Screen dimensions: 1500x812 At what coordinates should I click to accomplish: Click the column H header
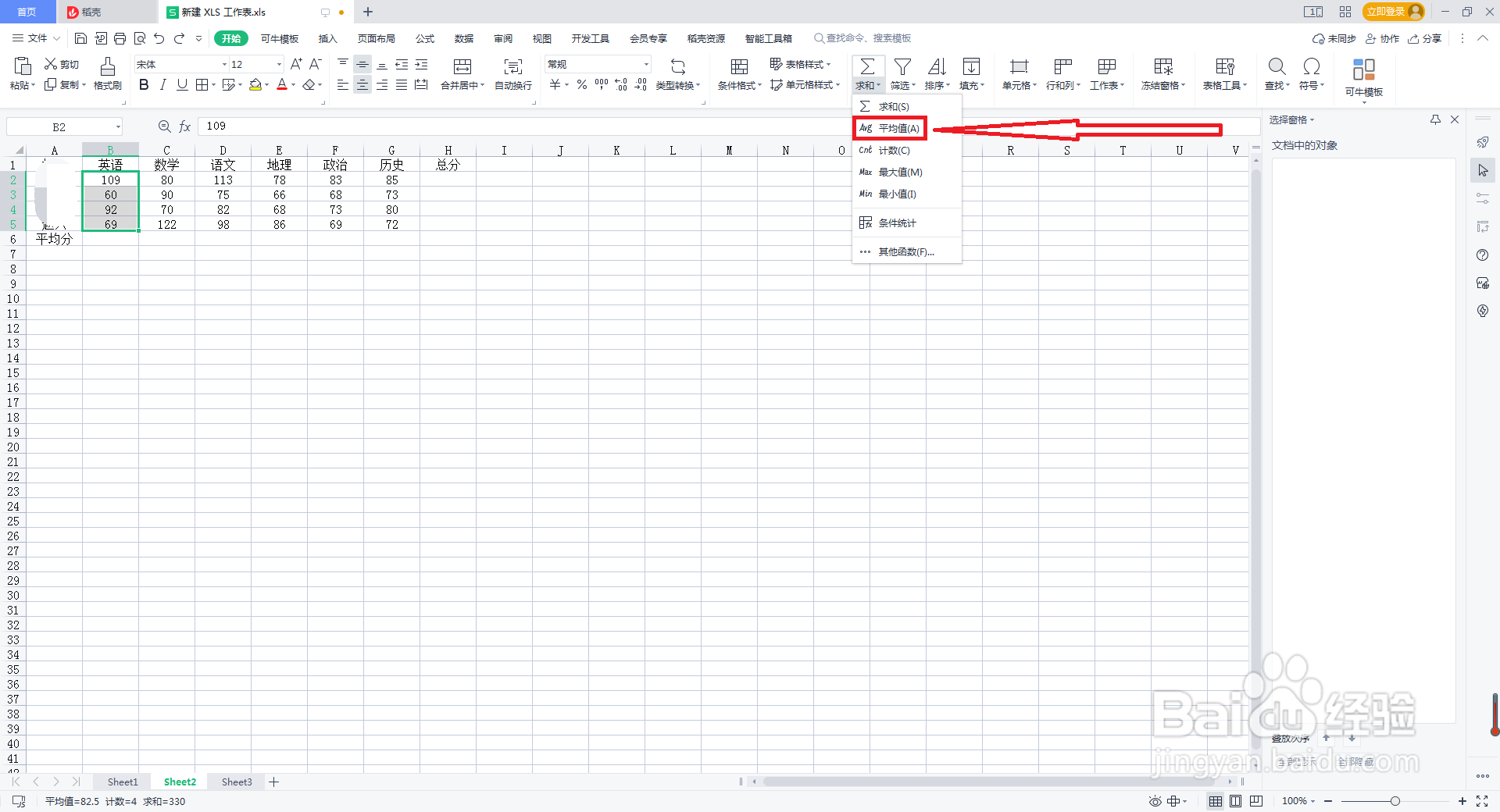click(x=448, y=150)
